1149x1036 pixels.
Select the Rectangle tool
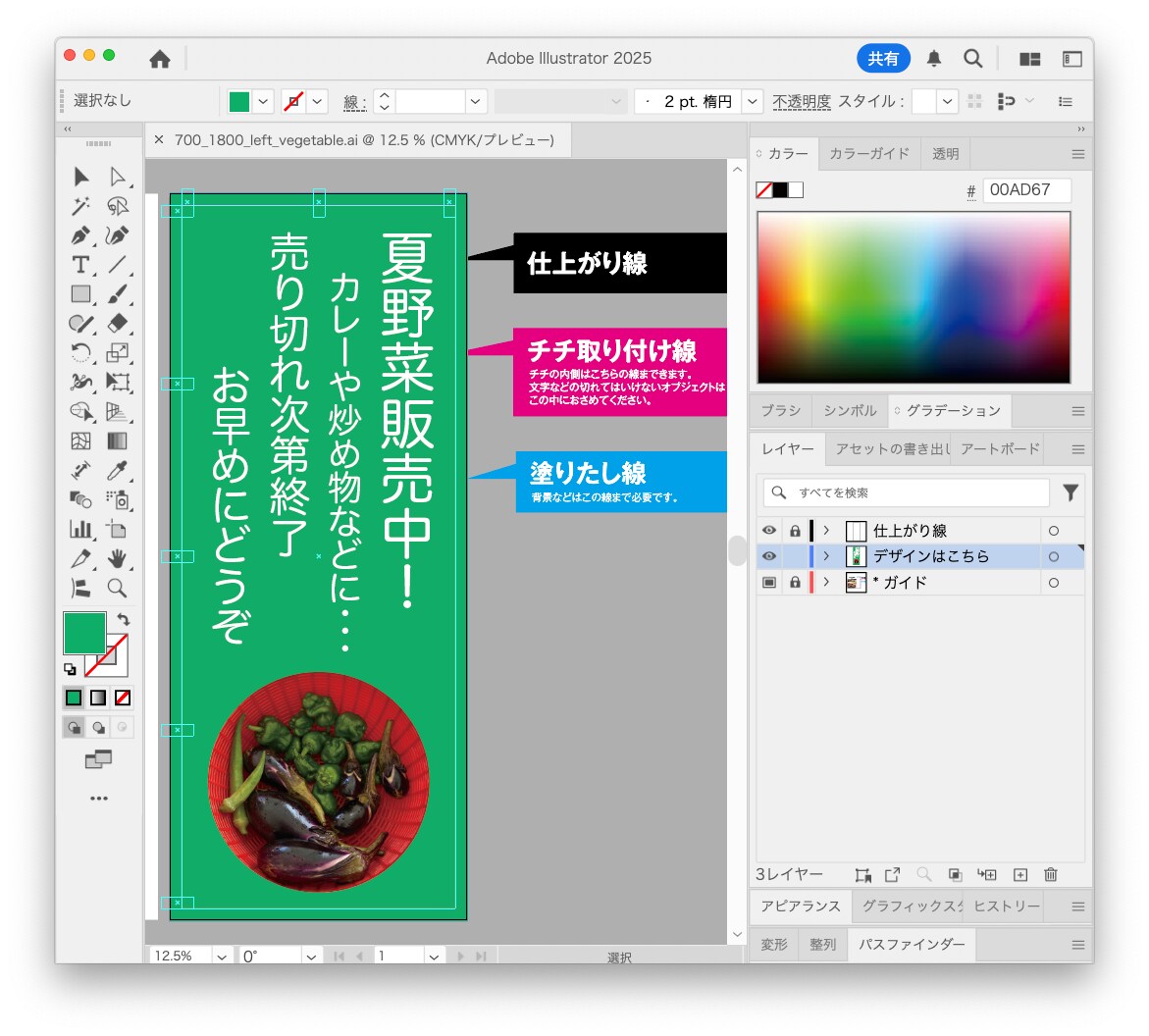[x=81, y=293]
